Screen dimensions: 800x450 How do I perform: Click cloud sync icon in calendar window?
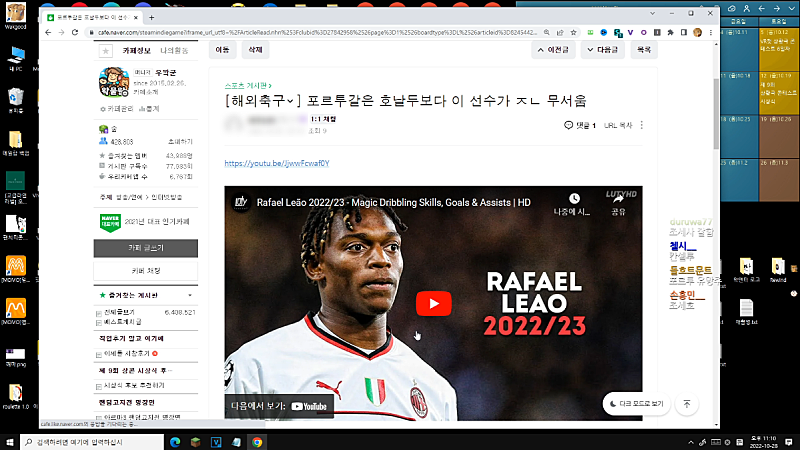(x=732, y=9)
